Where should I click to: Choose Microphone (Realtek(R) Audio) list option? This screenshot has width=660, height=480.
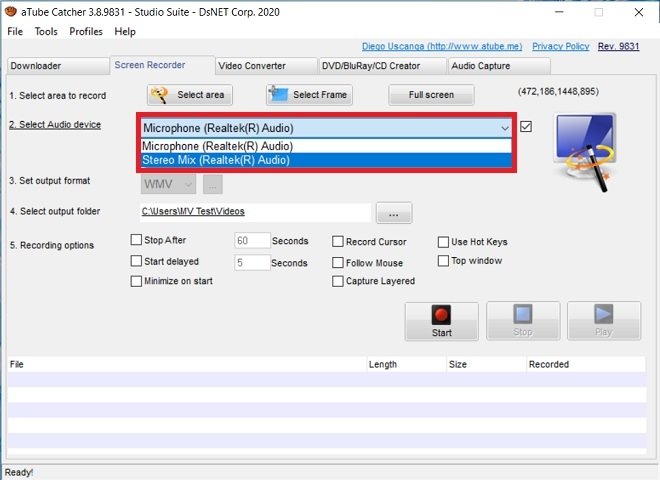click(326, 146)
